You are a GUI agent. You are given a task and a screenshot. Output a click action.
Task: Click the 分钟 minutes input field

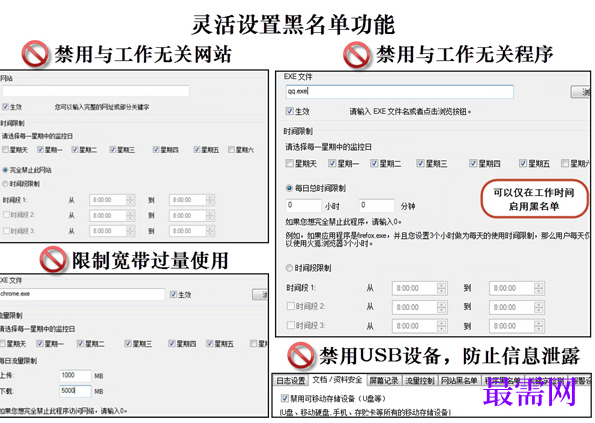[x=377, y=205]
